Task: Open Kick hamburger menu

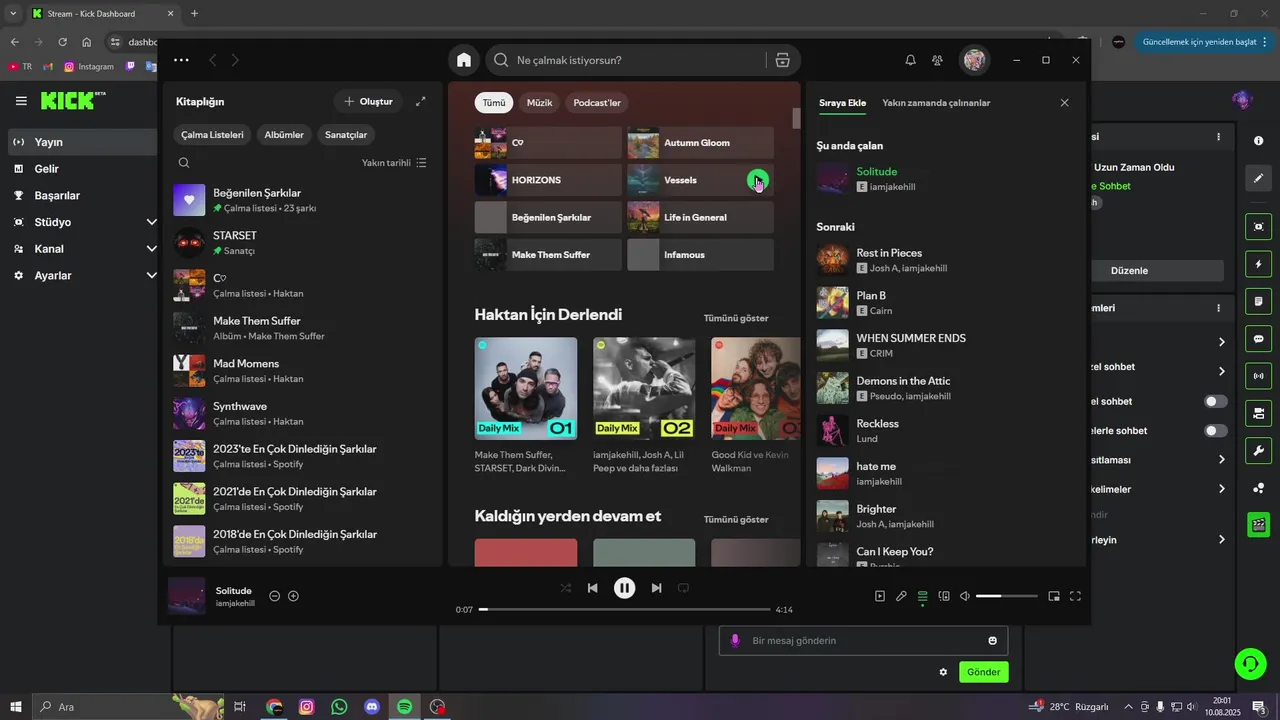Action: point(21,101)
